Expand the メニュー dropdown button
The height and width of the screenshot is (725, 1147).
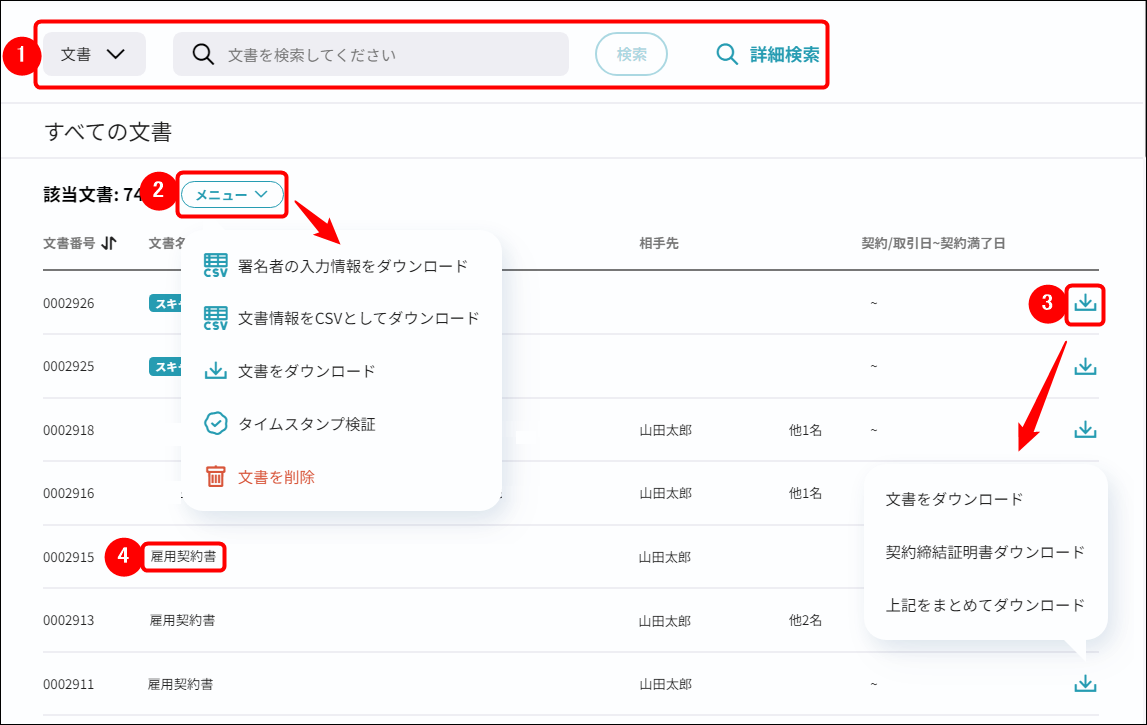(x=232, y=195)
